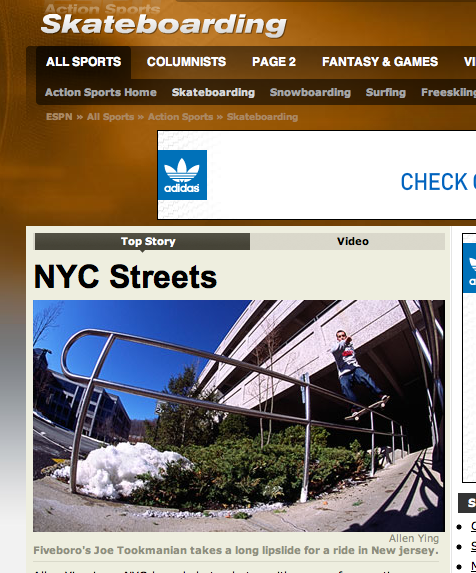Open the Surfing section
This screenshot has height=573, width=476.
(x=386, y=92)
